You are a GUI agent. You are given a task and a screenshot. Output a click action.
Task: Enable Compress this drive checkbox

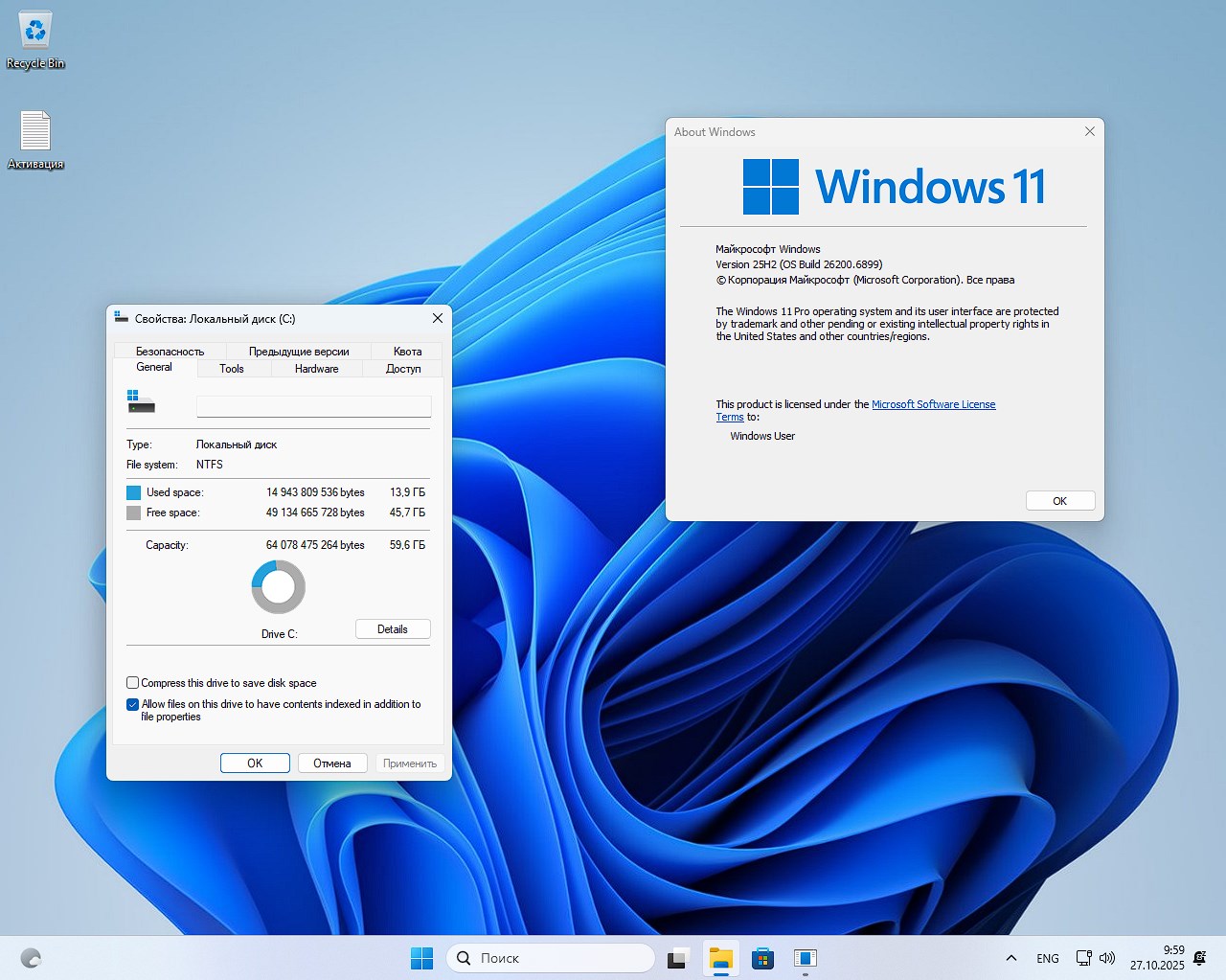pos(133,683)
